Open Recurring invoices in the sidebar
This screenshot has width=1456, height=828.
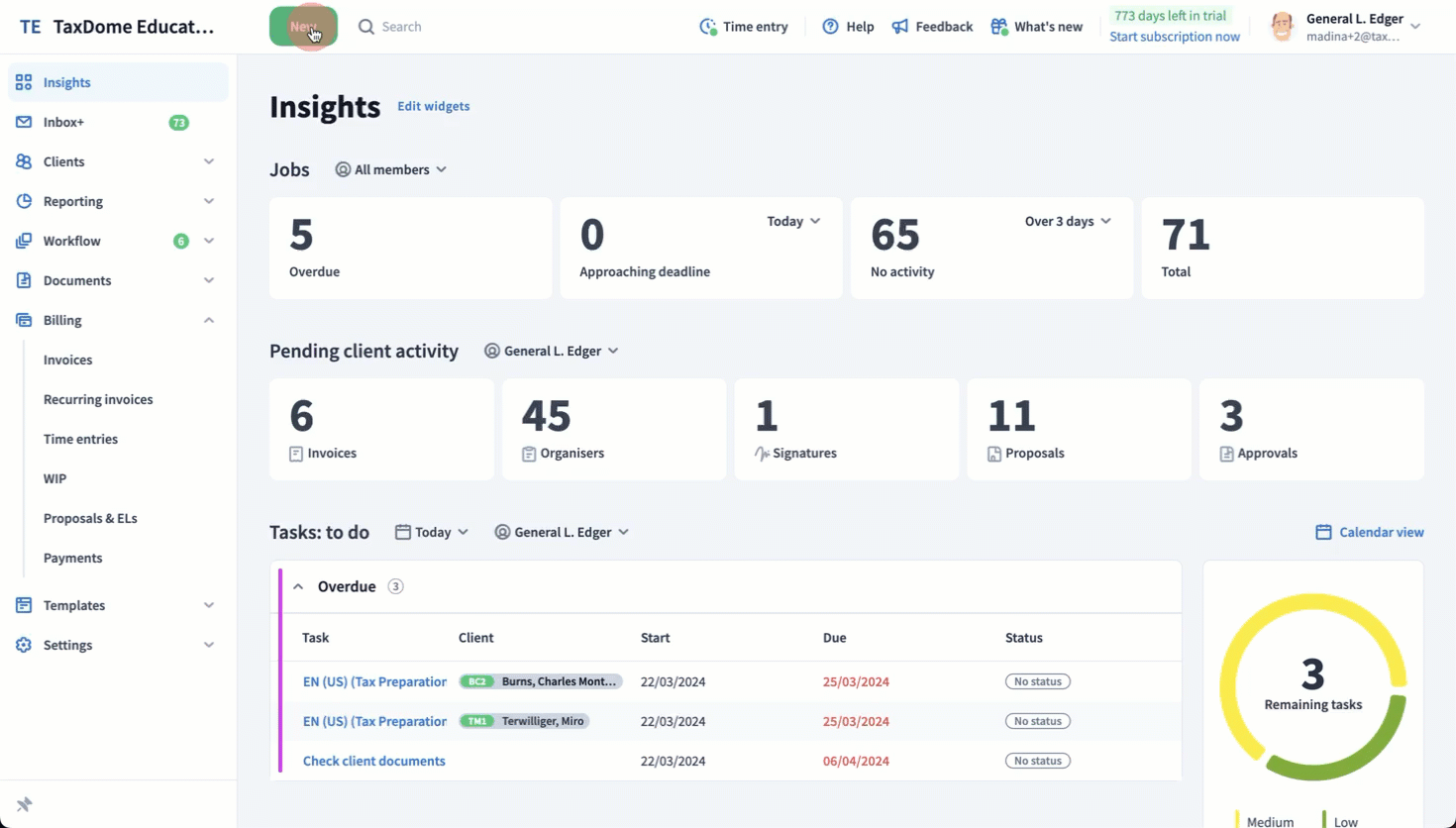tap(98, 399)
